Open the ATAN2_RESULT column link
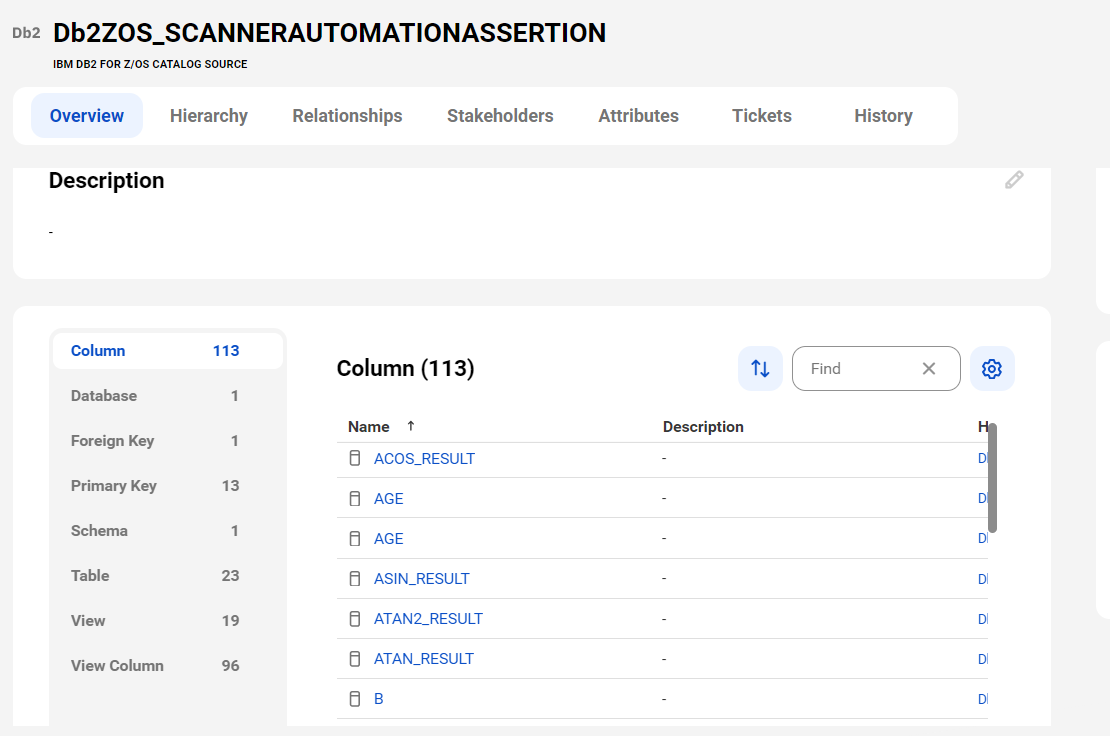This screenshot has height=736, width=1110. tap(428, 619)
